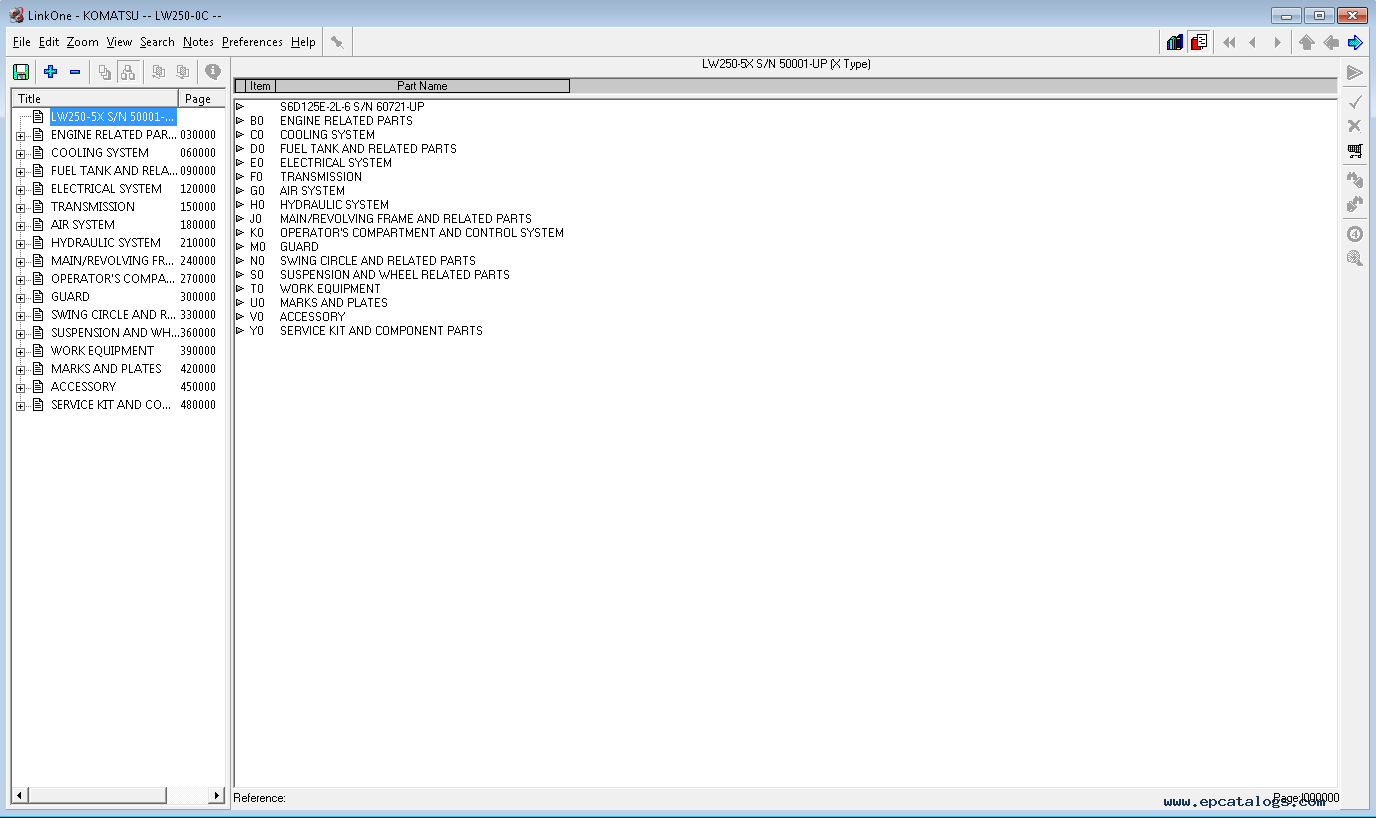Image resolution: width=1376 pixels, height=818 pixels.
Task: Open OPERATOR'S COMPARTMENT AND CONTROL SYSTEM row
Action: 422,232
